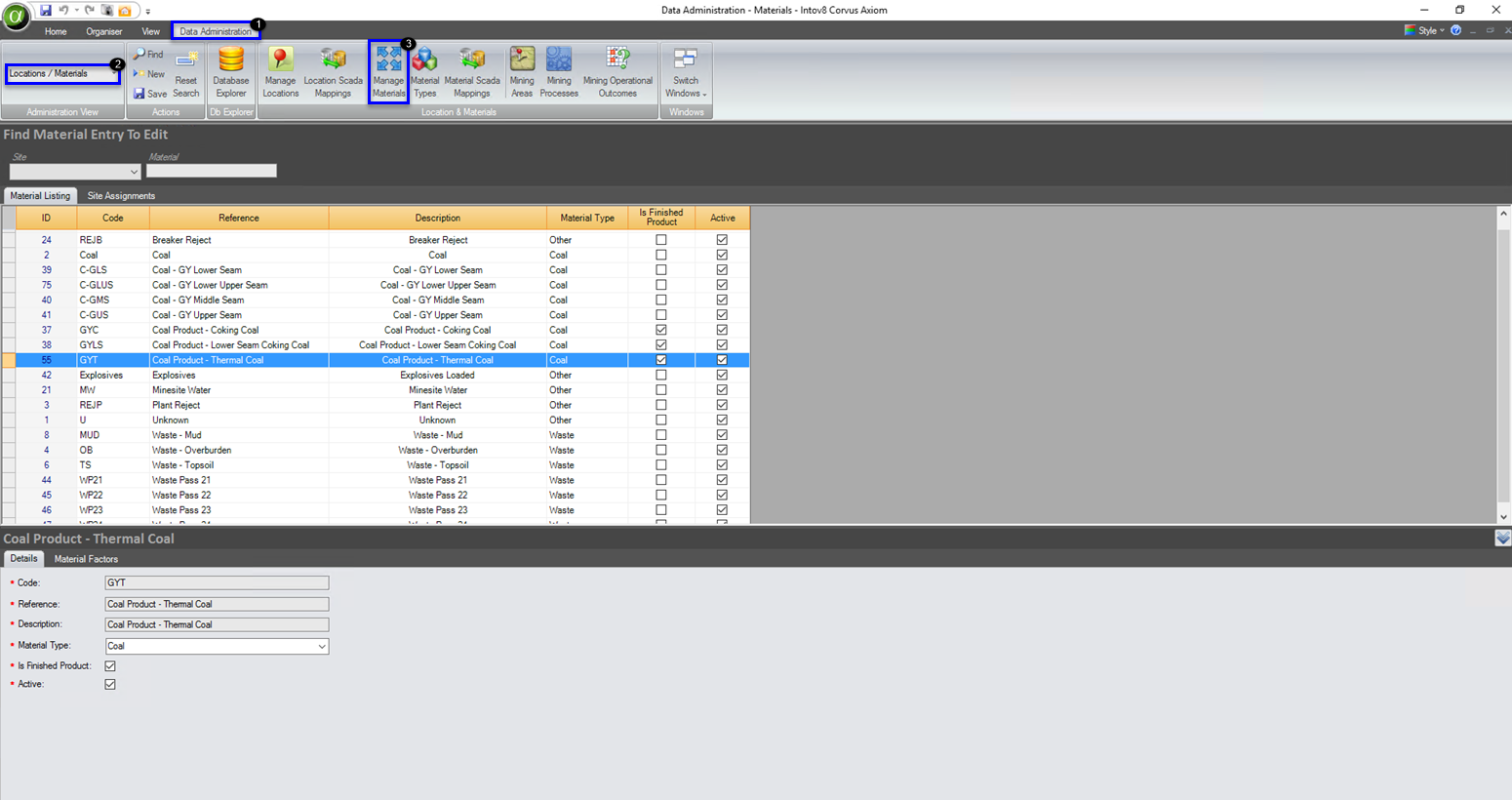Uncheck Is Finished Product in details form
The image size is (1512, 800).
[110, 666]
